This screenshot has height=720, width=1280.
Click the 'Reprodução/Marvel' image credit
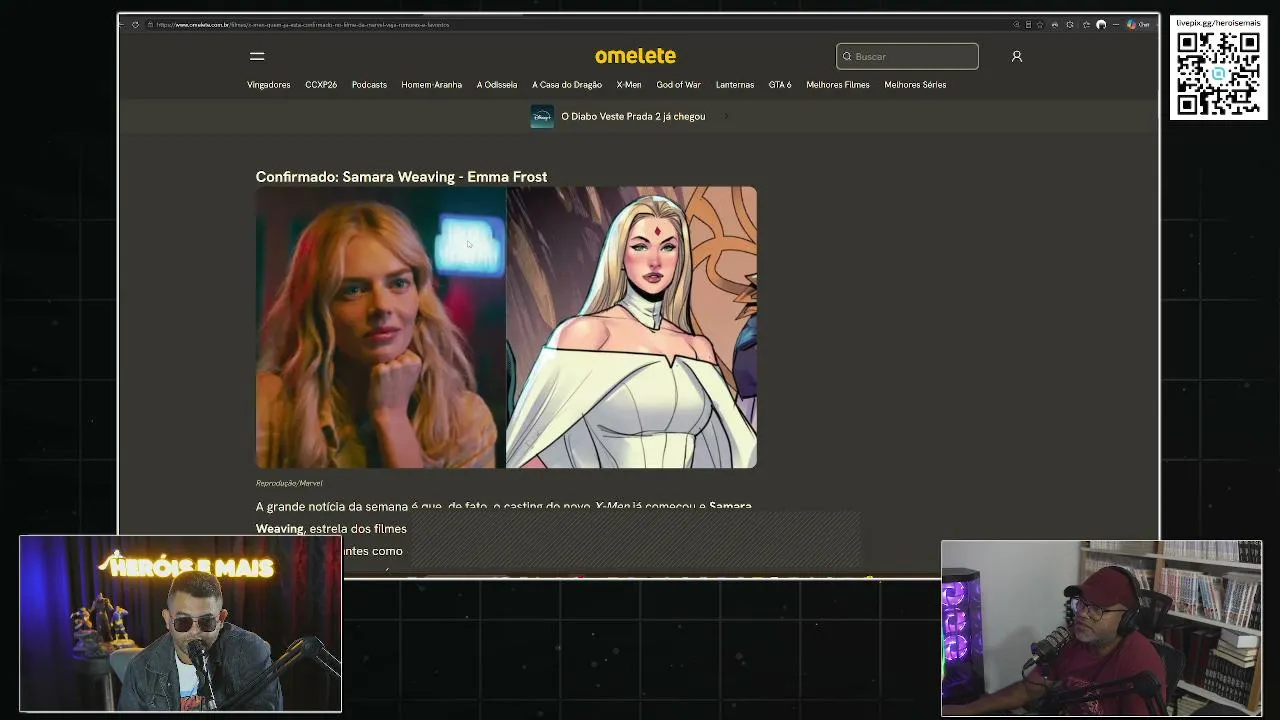click(x=289, y=483)
